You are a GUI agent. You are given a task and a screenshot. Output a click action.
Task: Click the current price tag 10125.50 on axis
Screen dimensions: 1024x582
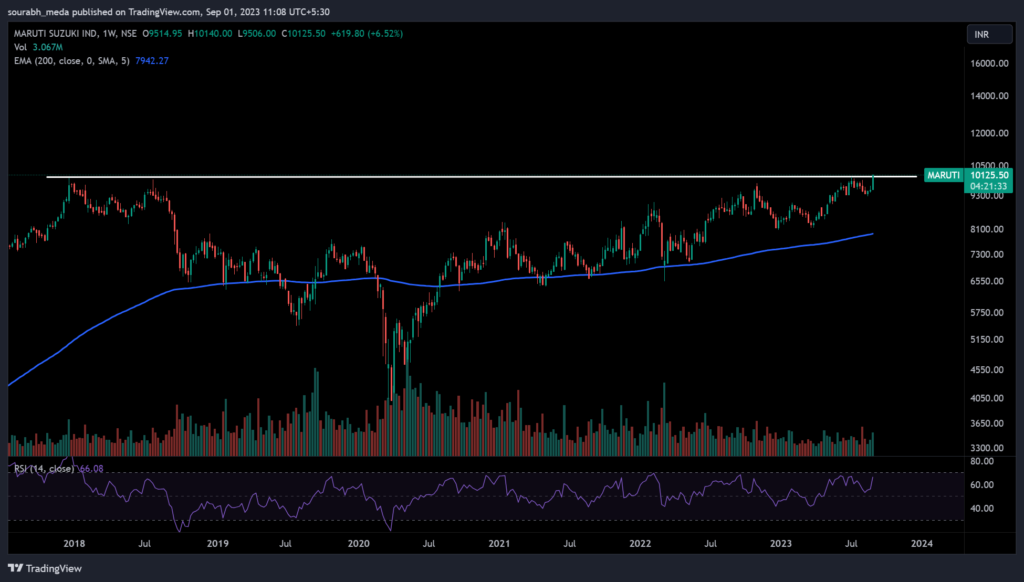tap(989, 175)
